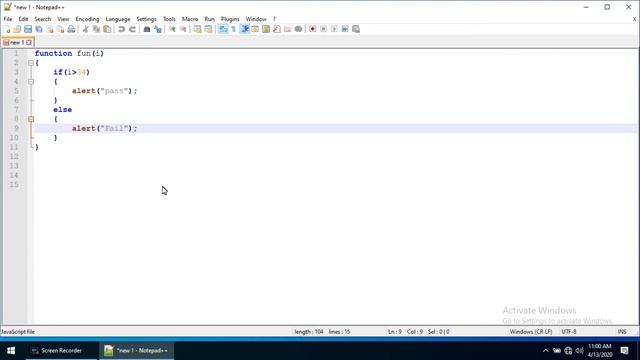Click the 'length : 104' status text
Viewport: 640px width, 360px height.
click(x=309, y=332)
